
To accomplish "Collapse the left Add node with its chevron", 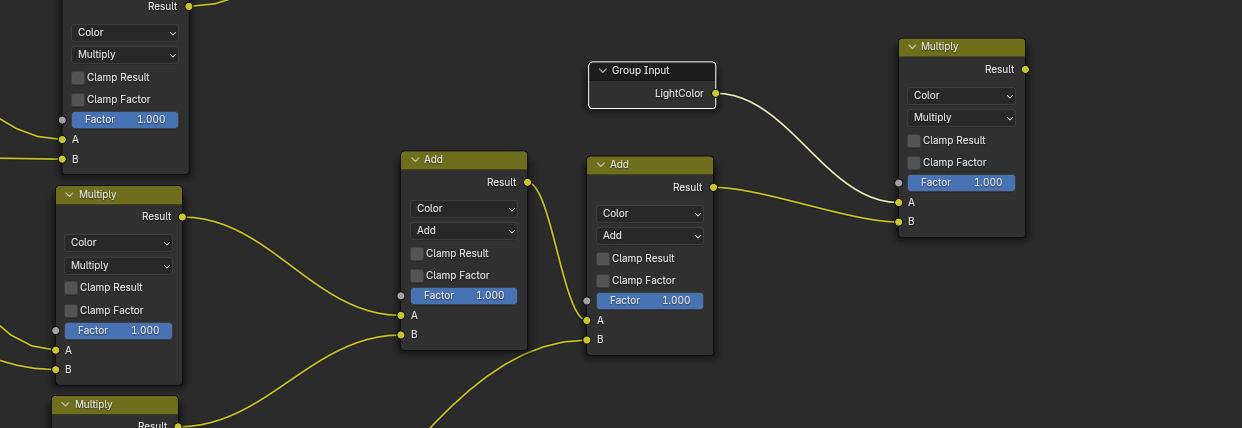I will tap(414, 160).
